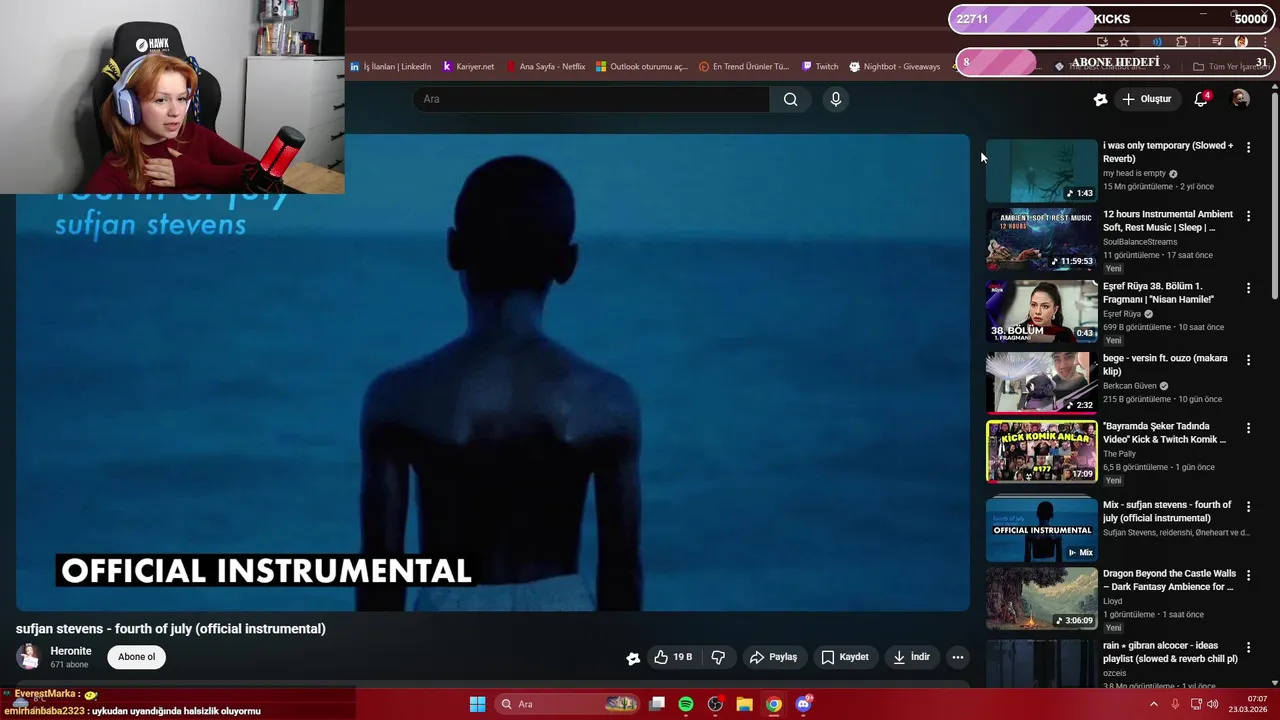Open options for 'Bayramda Şeker Tadında Video' item
1280x720 pixels.
point(1248,428)
